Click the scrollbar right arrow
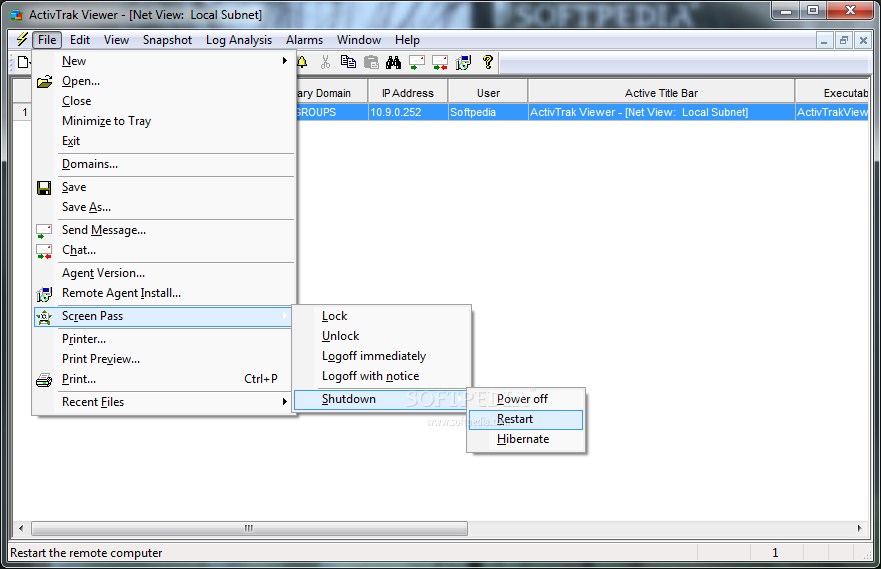 [x=860, y=529]
